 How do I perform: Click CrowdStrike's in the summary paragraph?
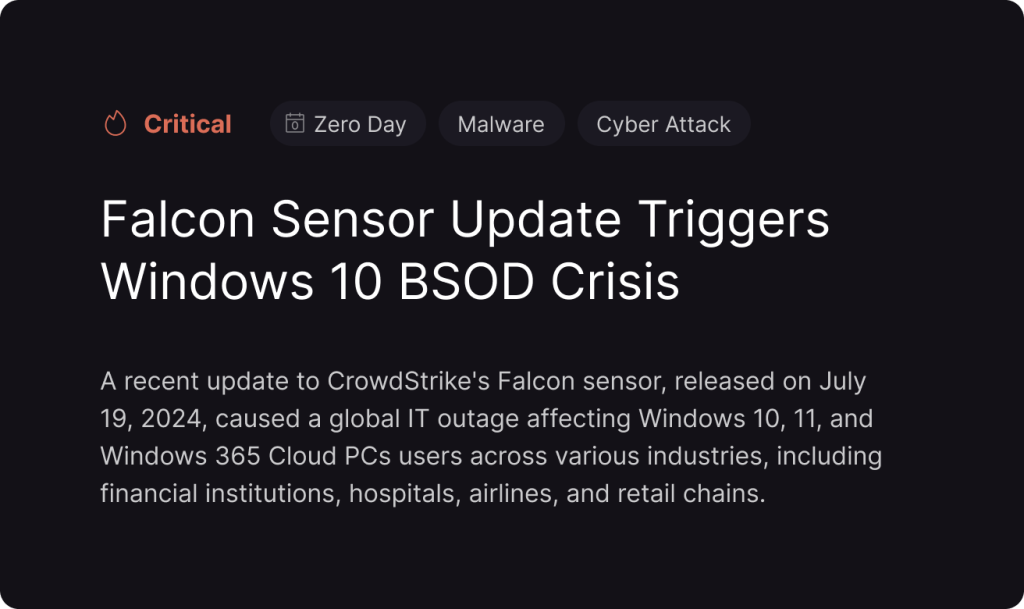pos(408,381)
